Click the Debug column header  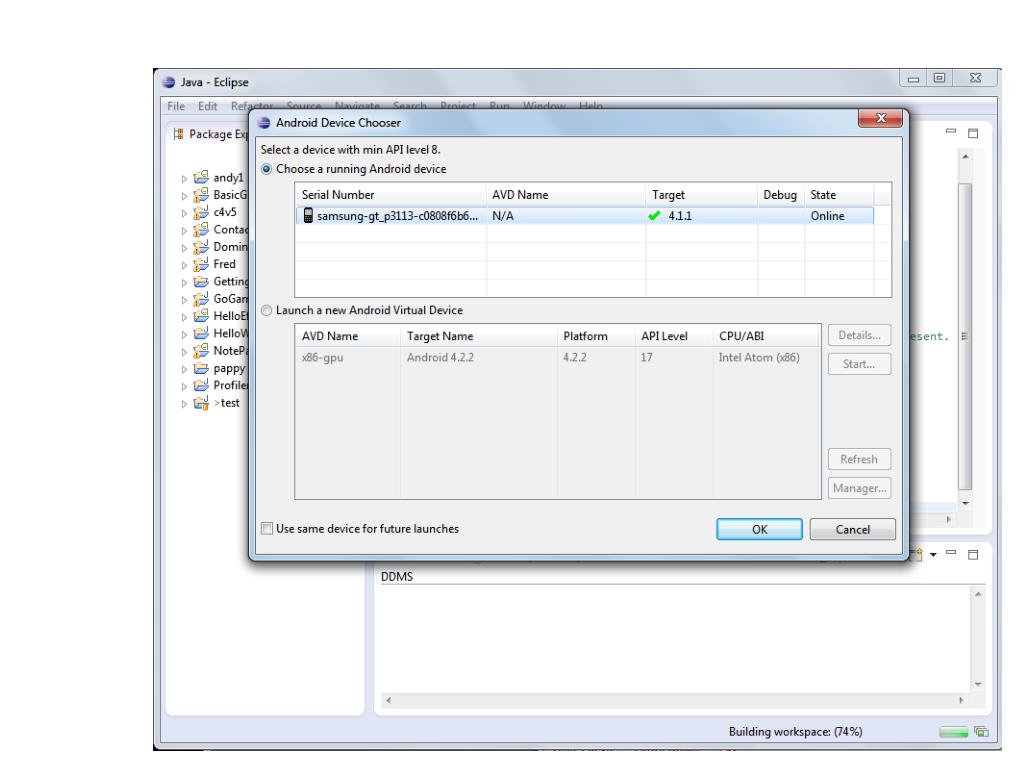tap(781, 195)
